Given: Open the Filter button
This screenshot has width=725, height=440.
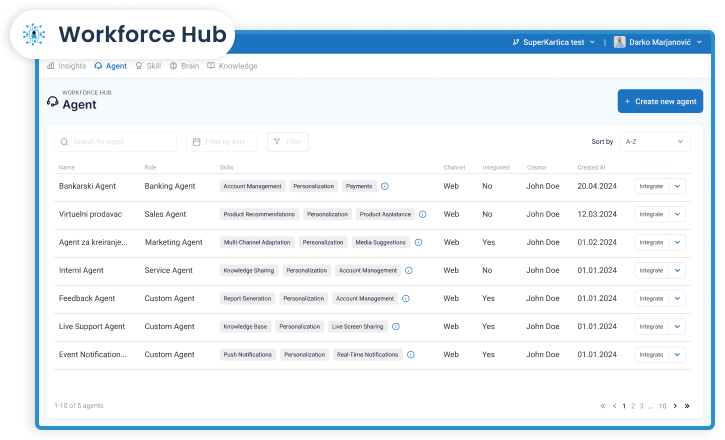Looking at the screenshot, I should pyautogui.click(x=288, y=142).
